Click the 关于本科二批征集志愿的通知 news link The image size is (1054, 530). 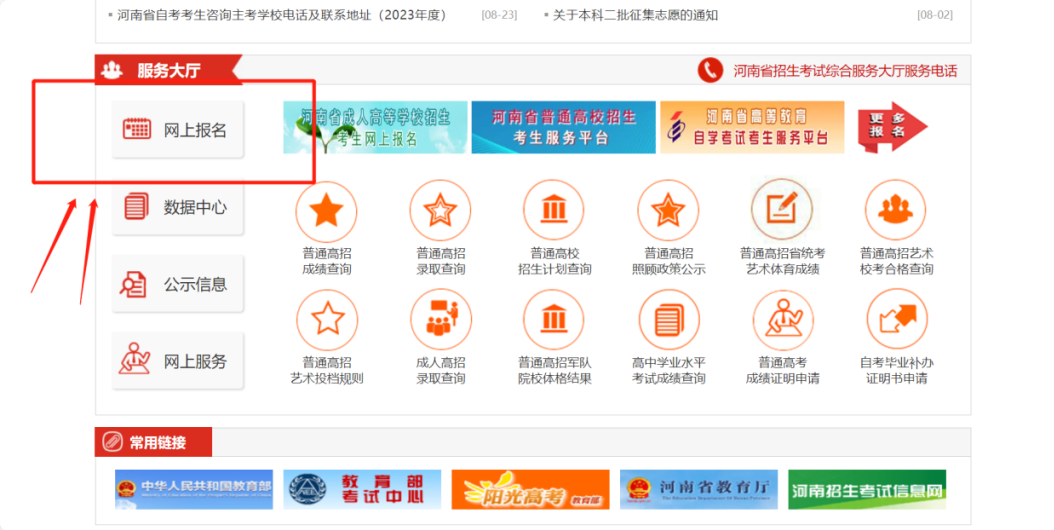pyautogui.click(x=635, y=15)
